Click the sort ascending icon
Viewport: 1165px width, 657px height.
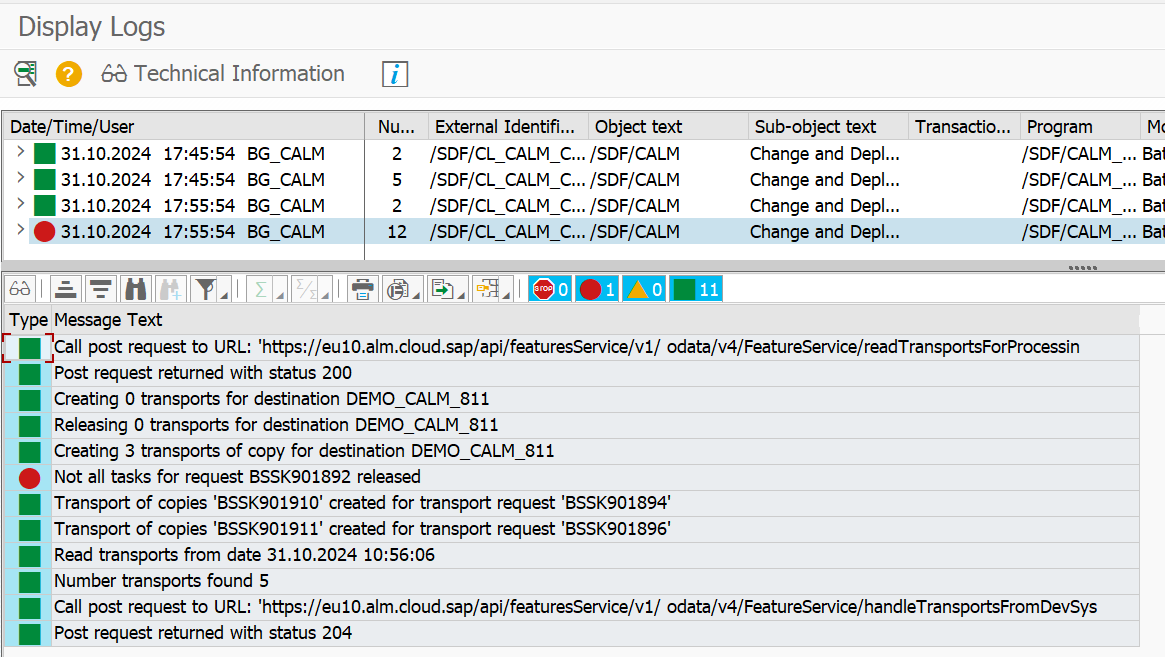(x=66, y=290)
